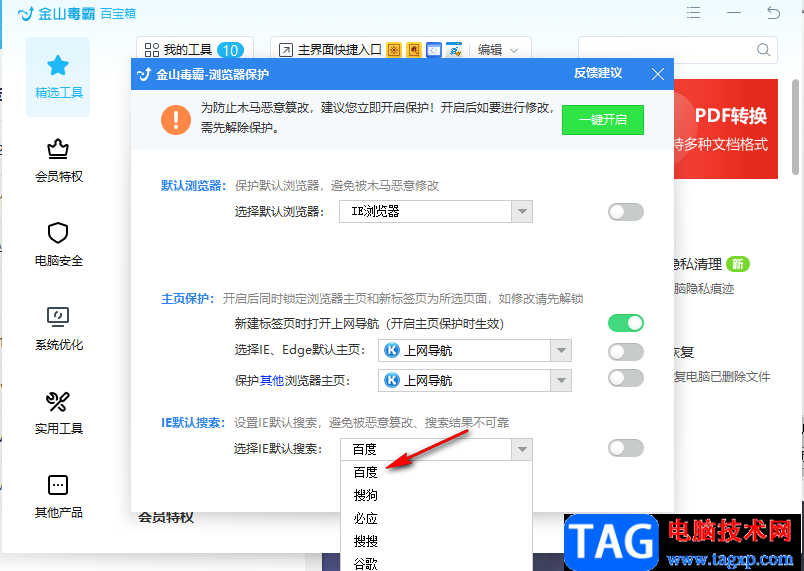Image resolution: width=804 pixels, height=571 pixels.
Task: Open the main menu list icon
Action: 693,13
